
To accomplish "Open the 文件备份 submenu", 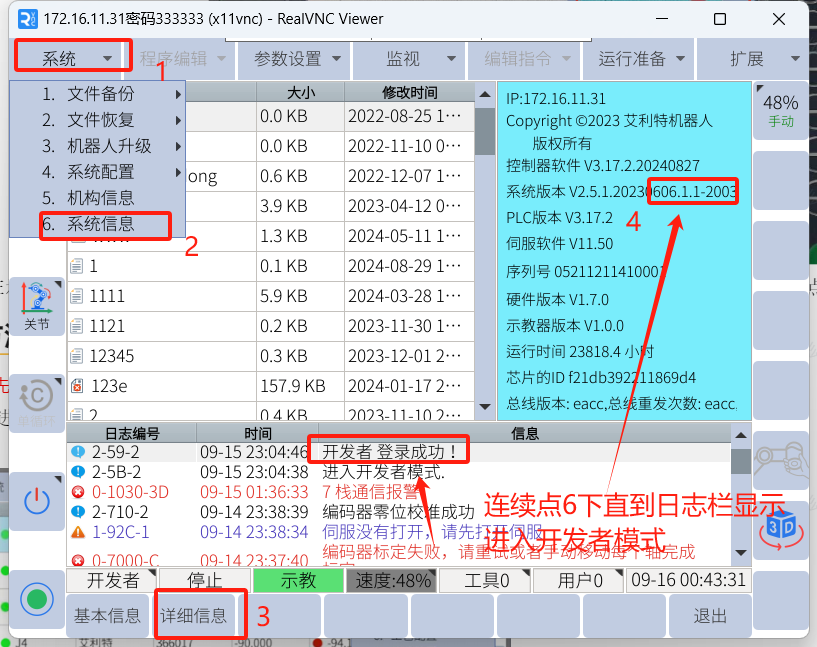I will [100, 94].
